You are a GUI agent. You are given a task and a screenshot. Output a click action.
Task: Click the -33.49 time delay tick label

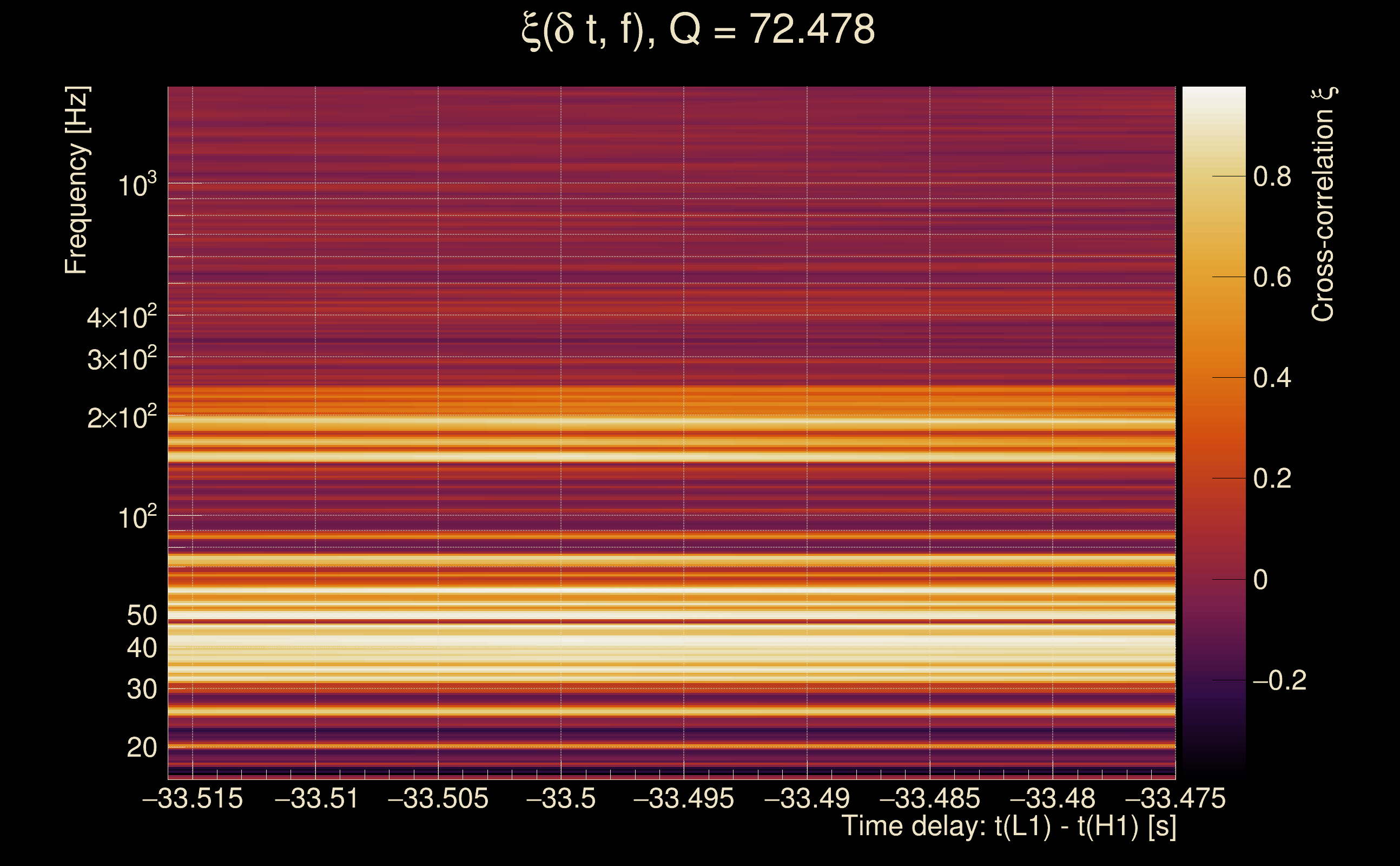pos(807,798)
